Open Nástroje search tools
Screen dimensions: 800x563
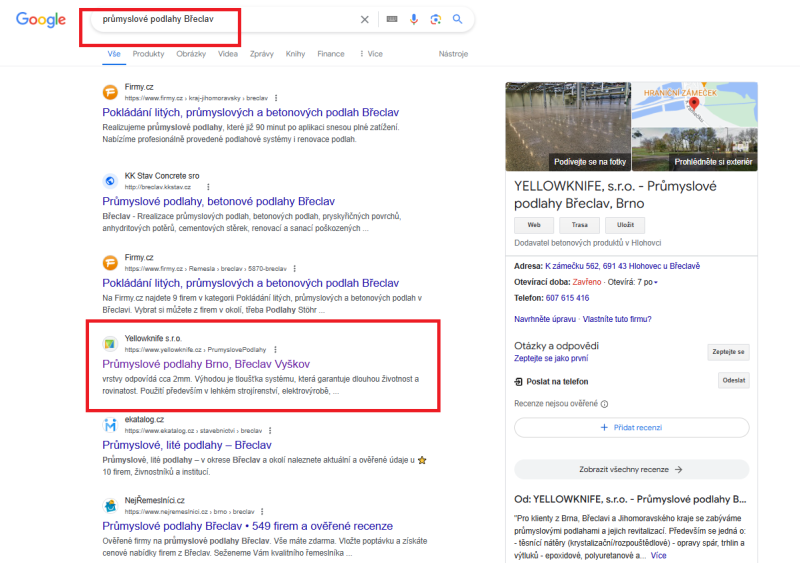453,54
